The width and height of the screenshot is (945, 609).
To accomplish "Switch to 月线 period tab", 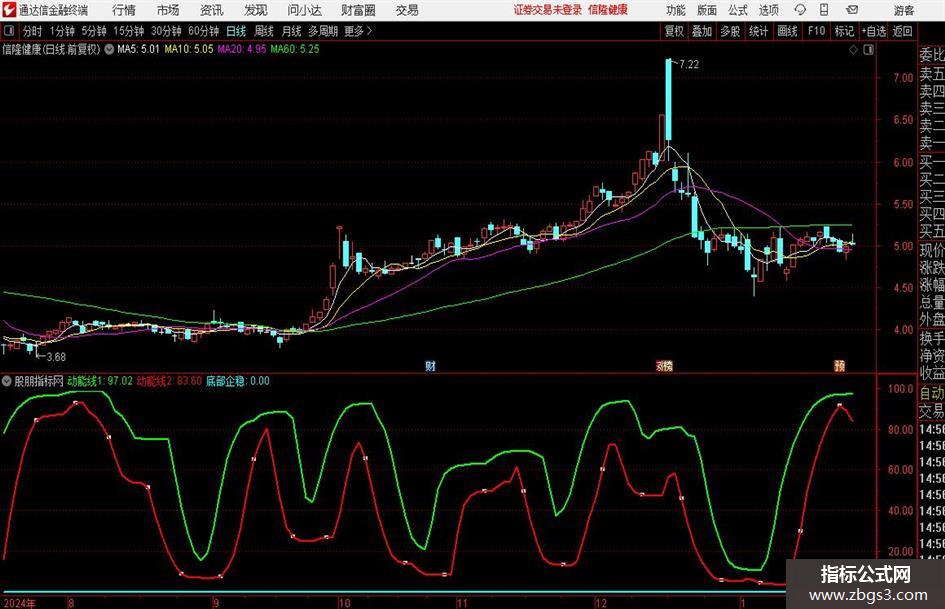I will coord(291,31).
